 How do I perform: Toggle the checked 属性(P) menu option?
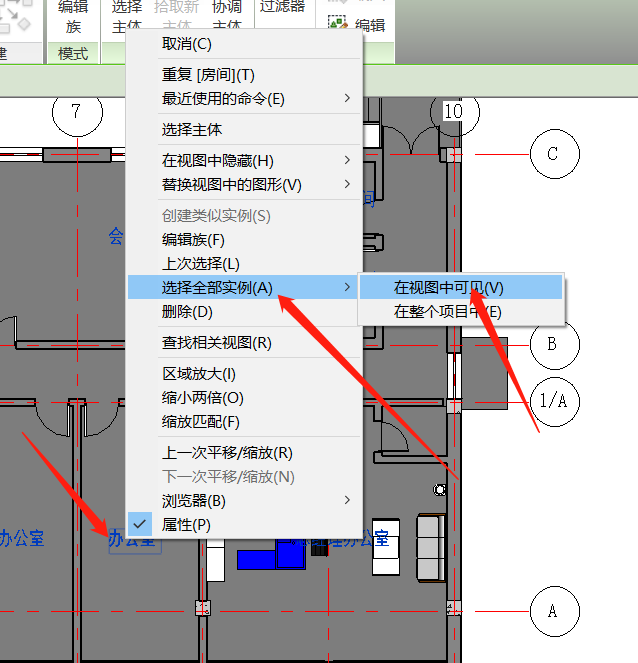(186, 524)
